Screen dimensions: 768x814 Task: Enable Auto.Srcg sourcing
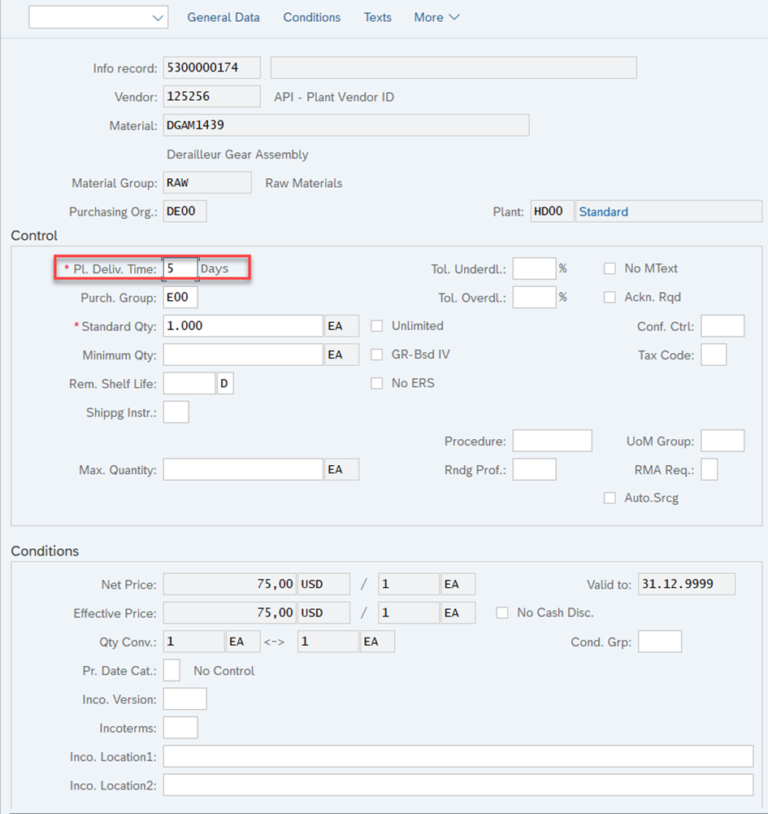pyautogui.click(x=611, y=497)
